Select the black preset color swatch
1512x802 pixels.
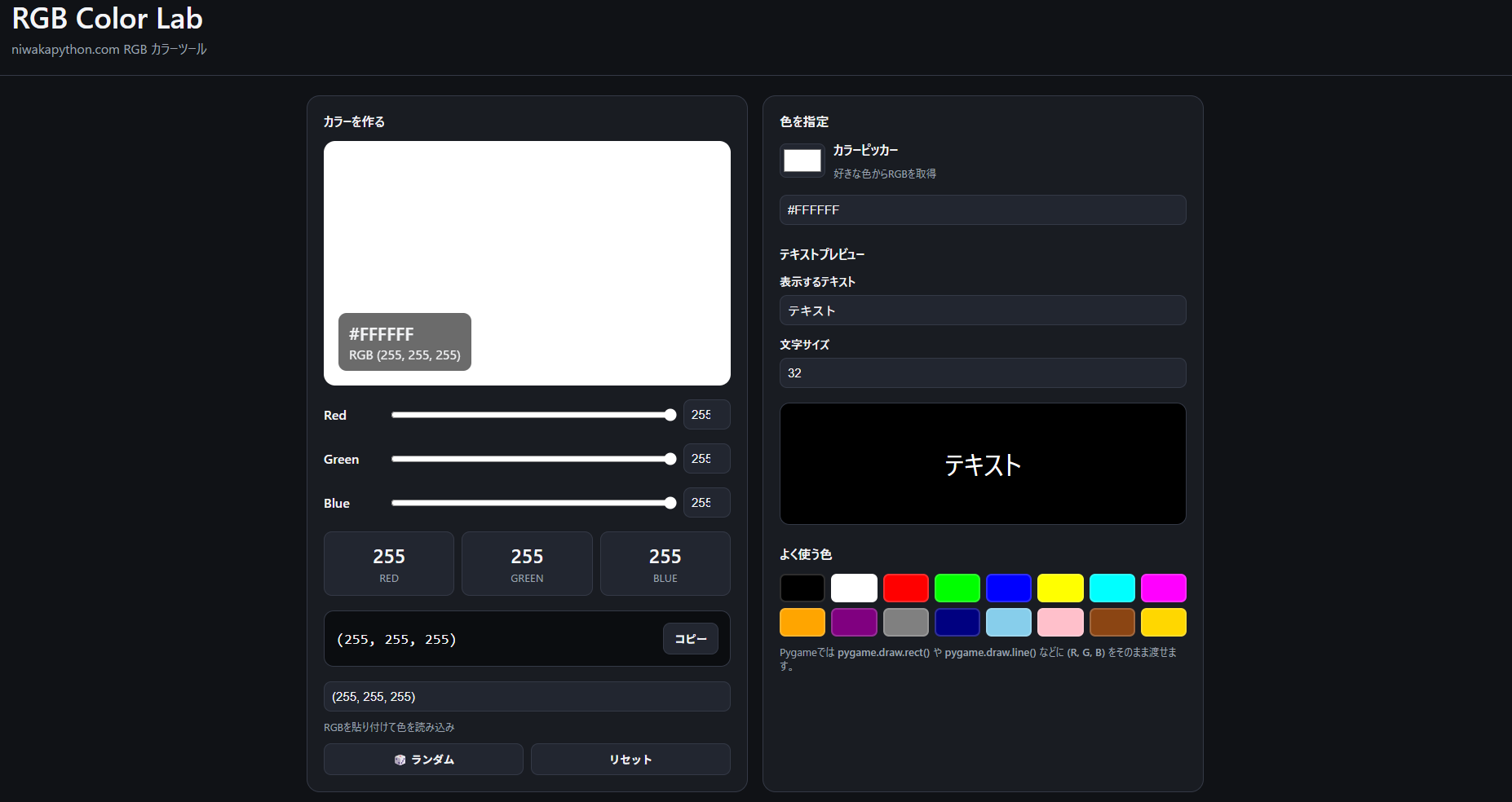point(802,588)
